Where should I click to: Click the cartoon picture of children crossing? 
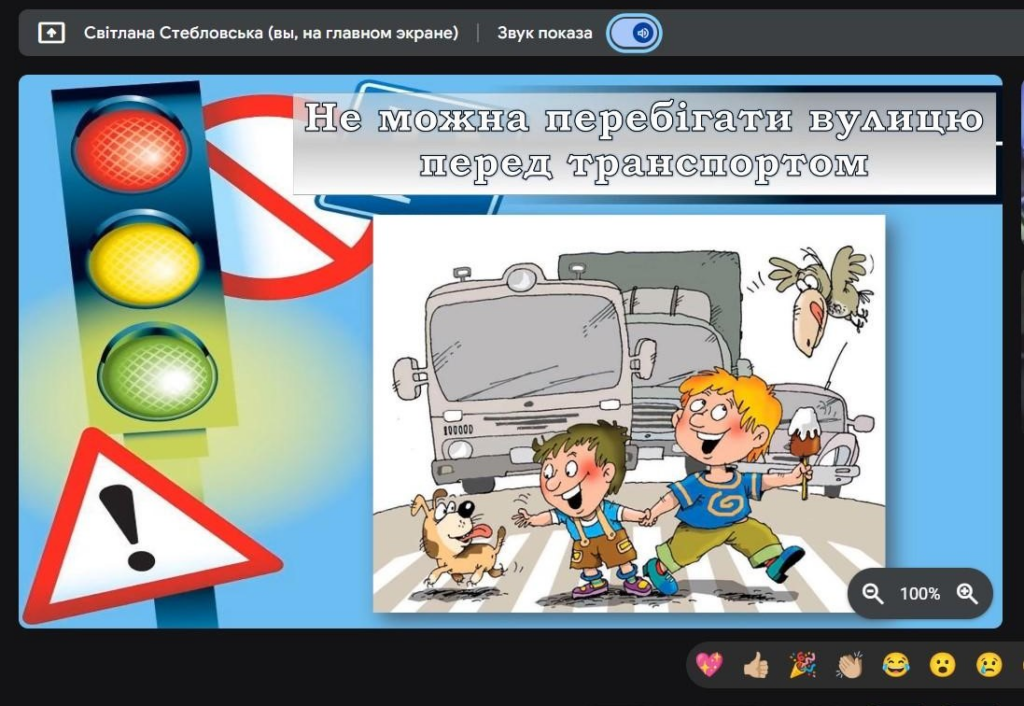(629, 413)
